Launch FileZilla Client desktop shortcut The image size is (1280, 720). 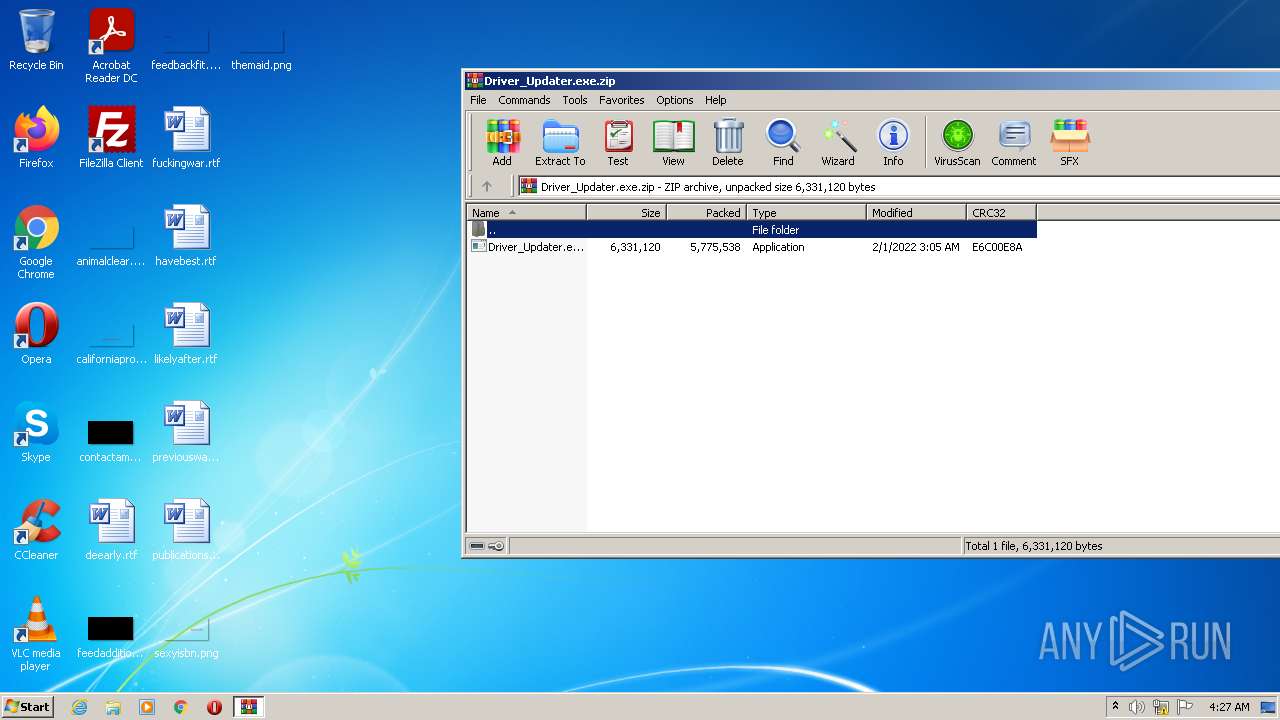tap(111, 137)
